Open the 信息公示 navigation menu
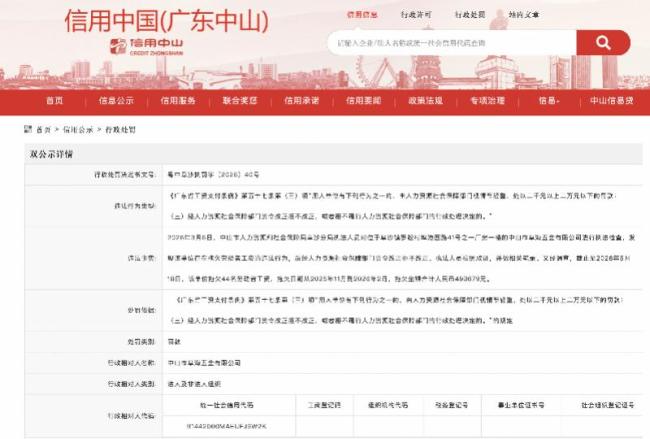The width and height of the screenshot is (650, 439). point(116,101)
